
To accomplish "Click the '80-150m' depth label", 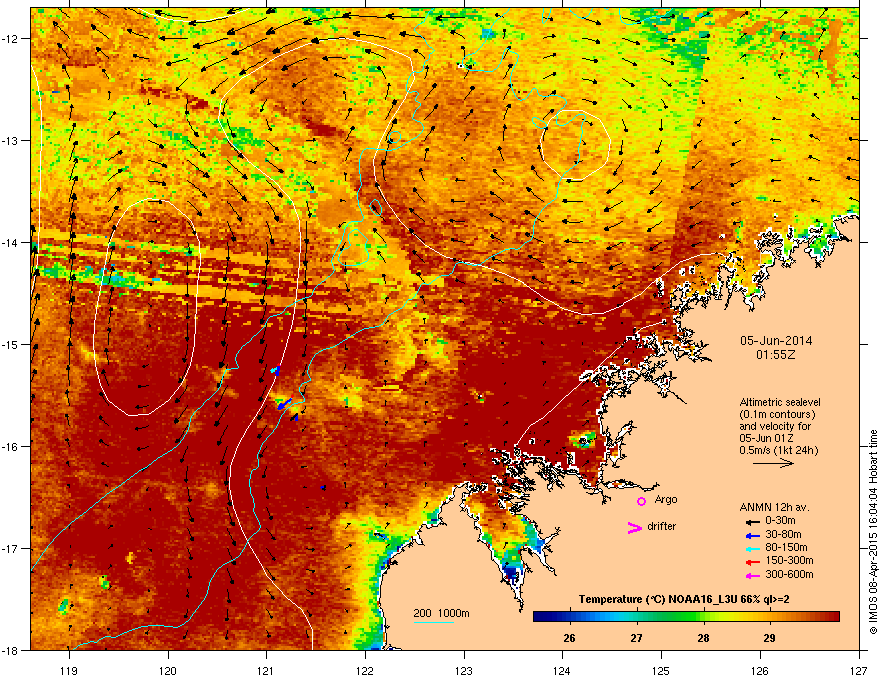I will pyautogui.click(x=786, y=548).
